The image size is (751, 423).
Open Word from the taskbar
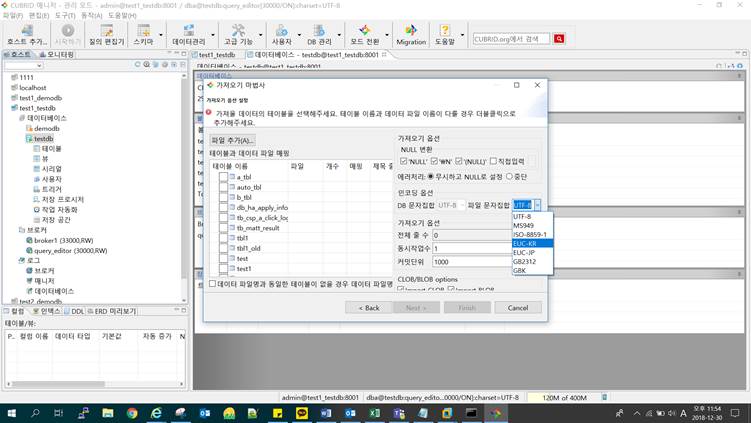coord(326,413)
